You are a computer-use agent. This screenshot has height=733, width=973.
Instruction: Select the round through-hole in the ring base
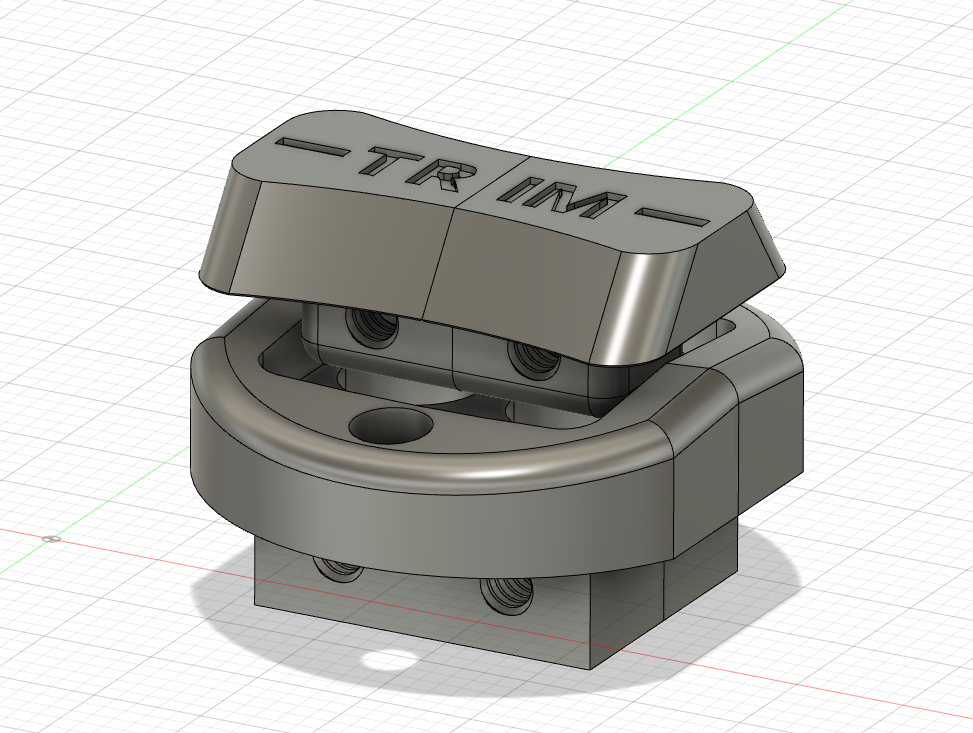(391, 426)
